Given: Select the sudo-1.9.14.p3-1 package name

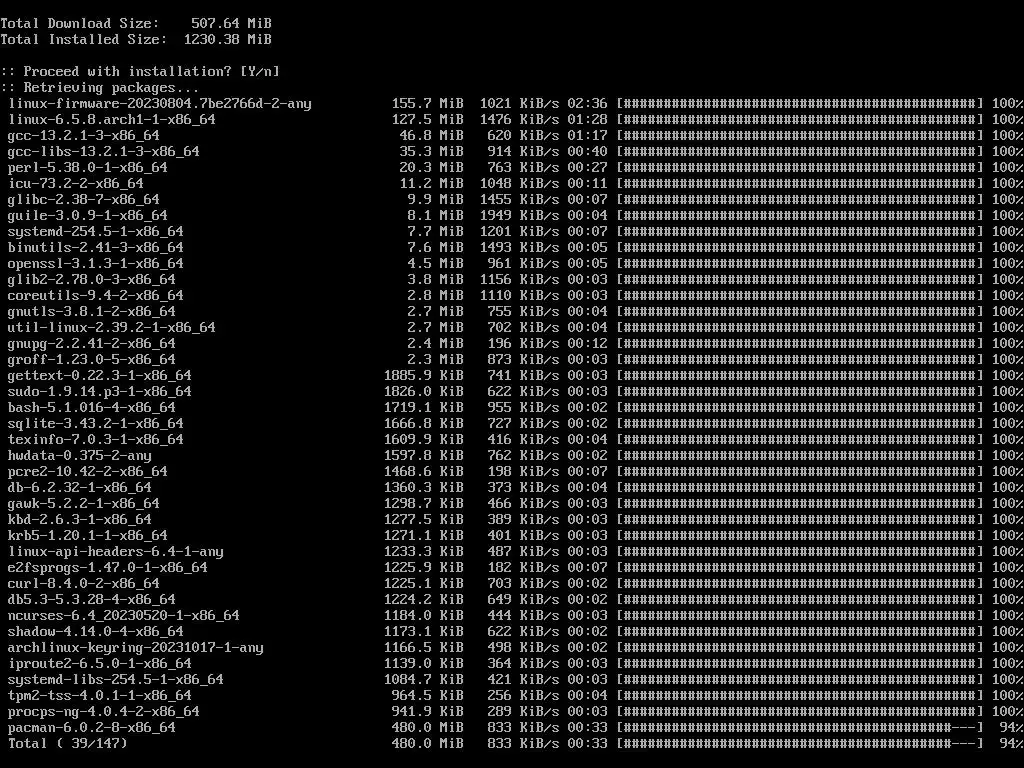Looking at the screenshot, I should [x=100, y=391].
